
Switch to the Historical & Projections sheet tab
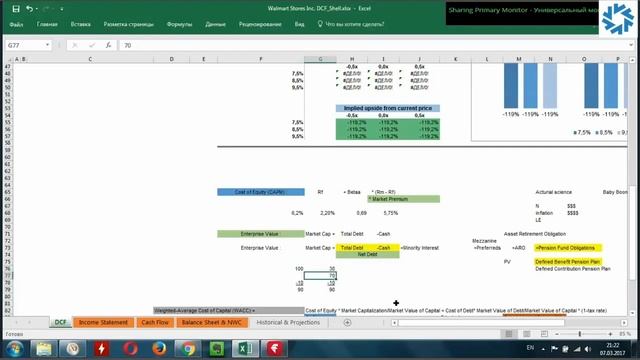click(288, 322)
